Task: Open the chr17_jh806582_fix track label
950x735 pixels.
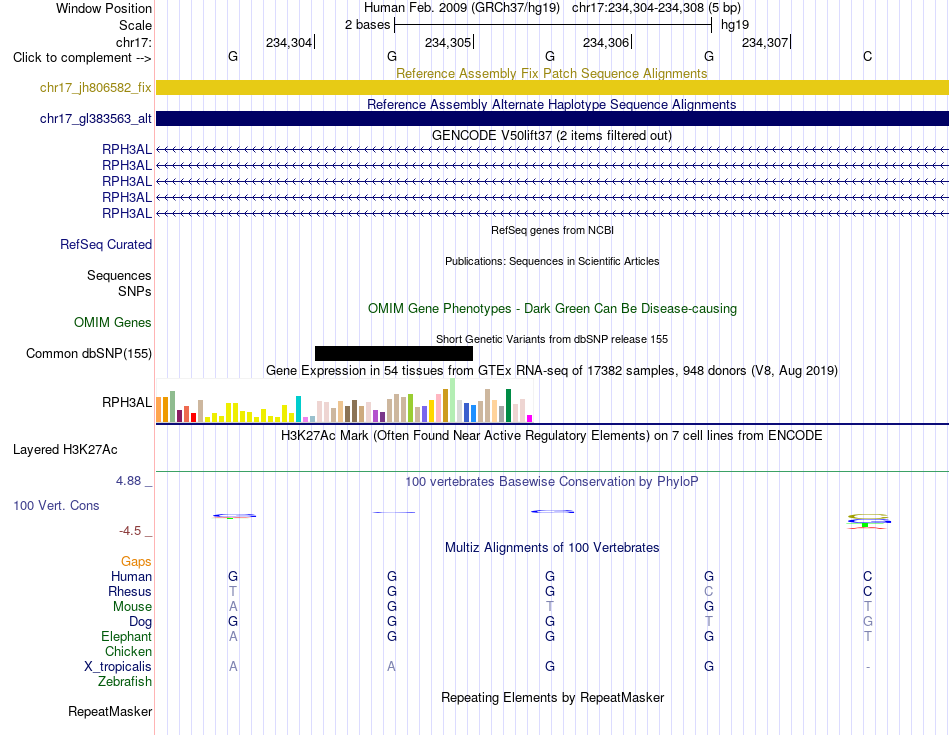Action: click(96, 87)
